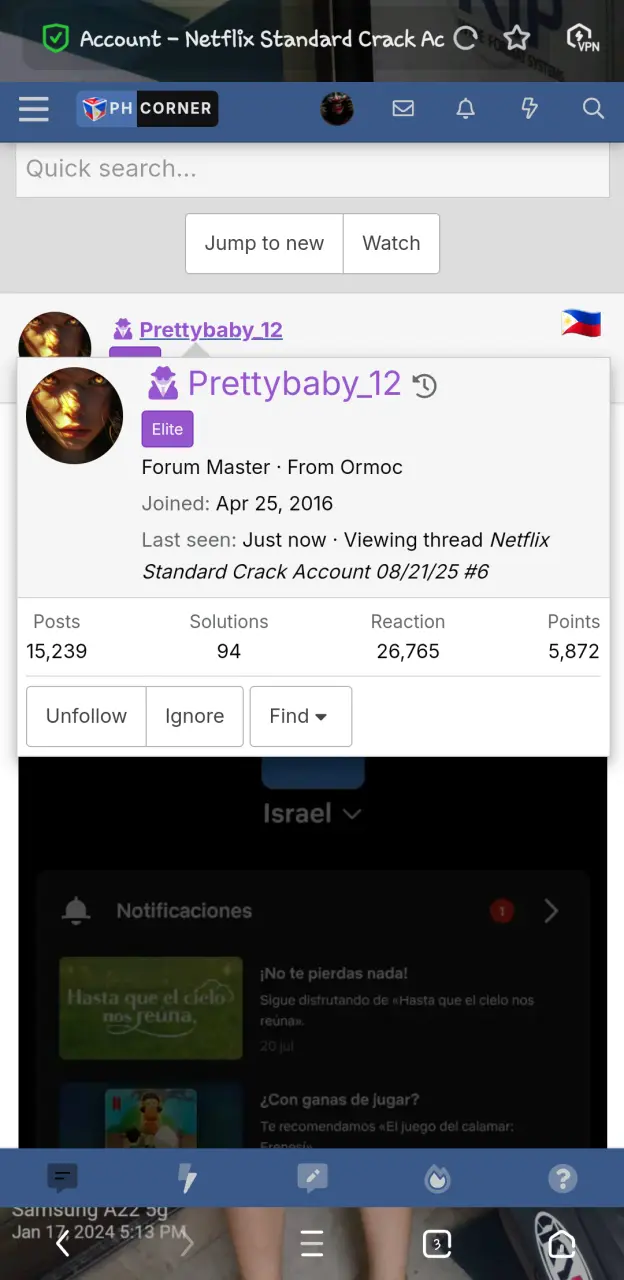Jump to new posts
Screen dimensions: 624x1280
pos(264,243)
